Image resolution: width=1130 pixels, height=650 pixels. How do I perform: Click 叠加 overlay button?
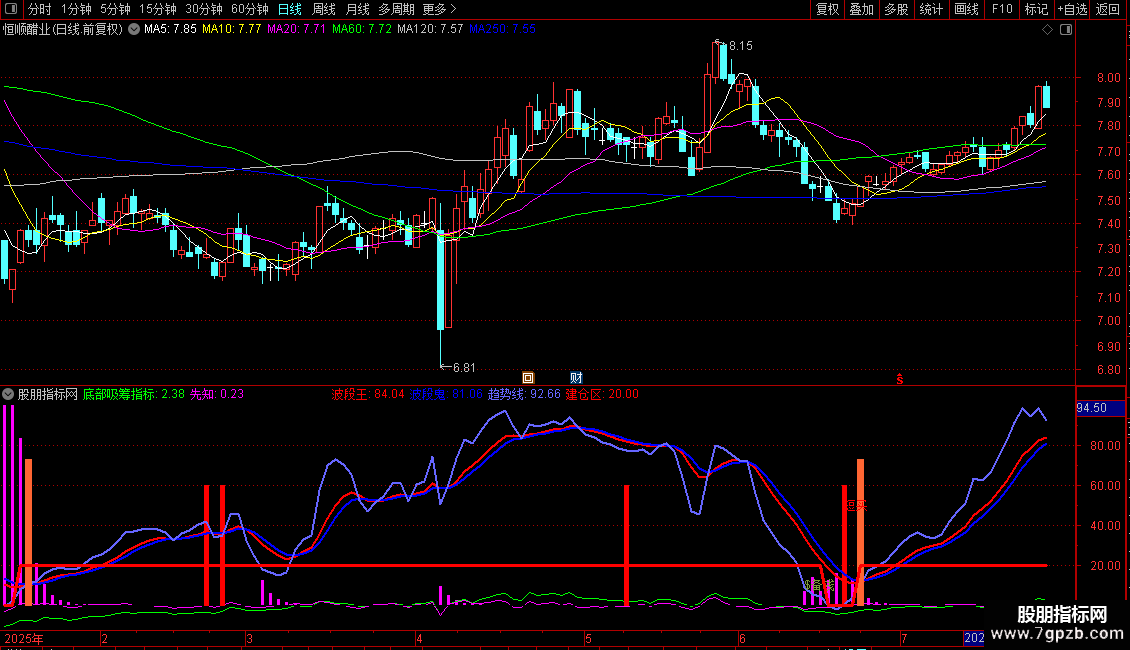click(x=861, y=9)
